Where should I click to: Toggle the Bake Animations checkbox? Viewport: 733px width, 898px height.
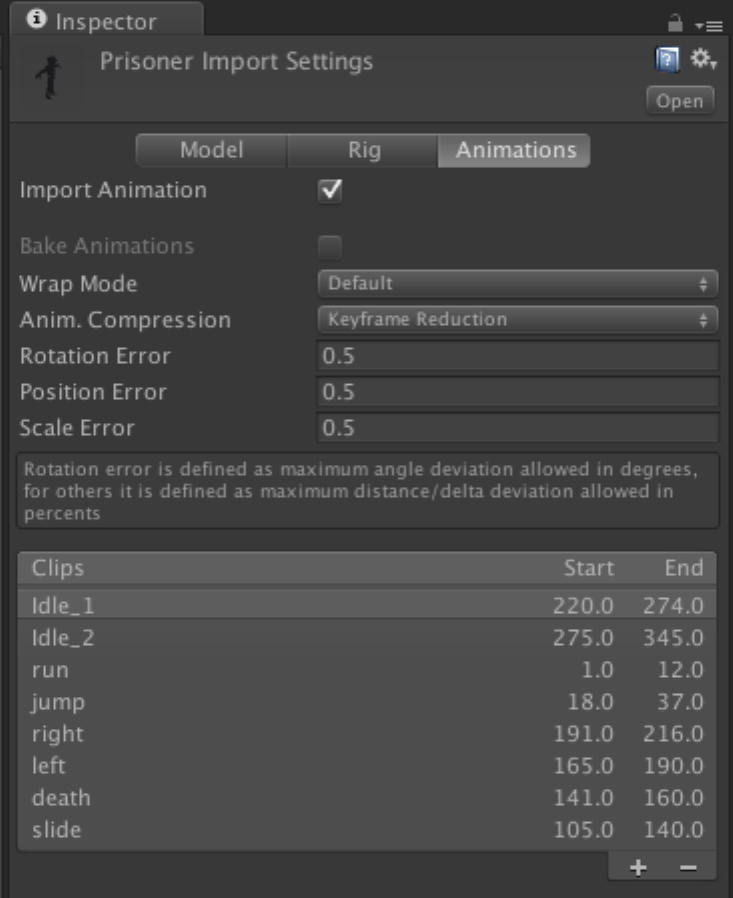(330, 246)
